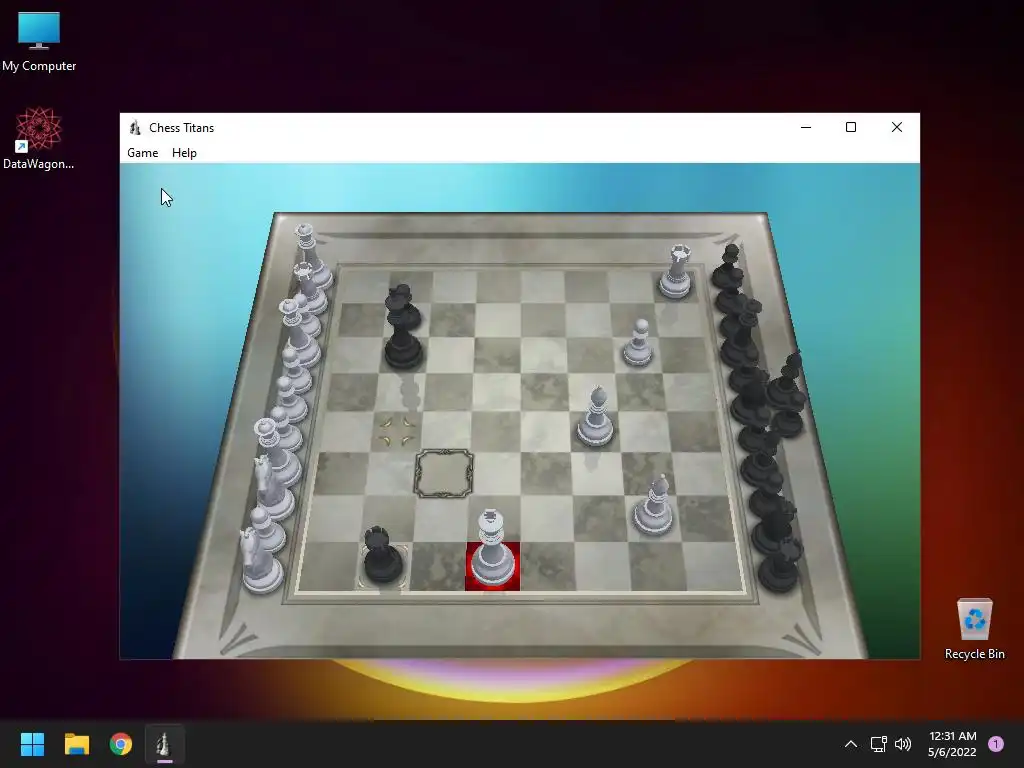Open the DataWagon desktop shortcut

pos(39,139)
